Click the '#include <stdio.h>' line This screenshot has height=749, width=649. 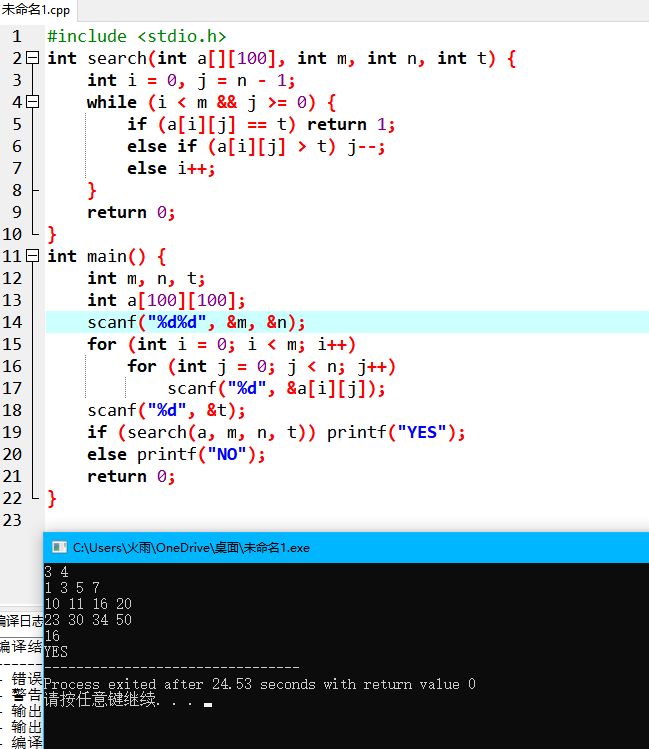137,36
